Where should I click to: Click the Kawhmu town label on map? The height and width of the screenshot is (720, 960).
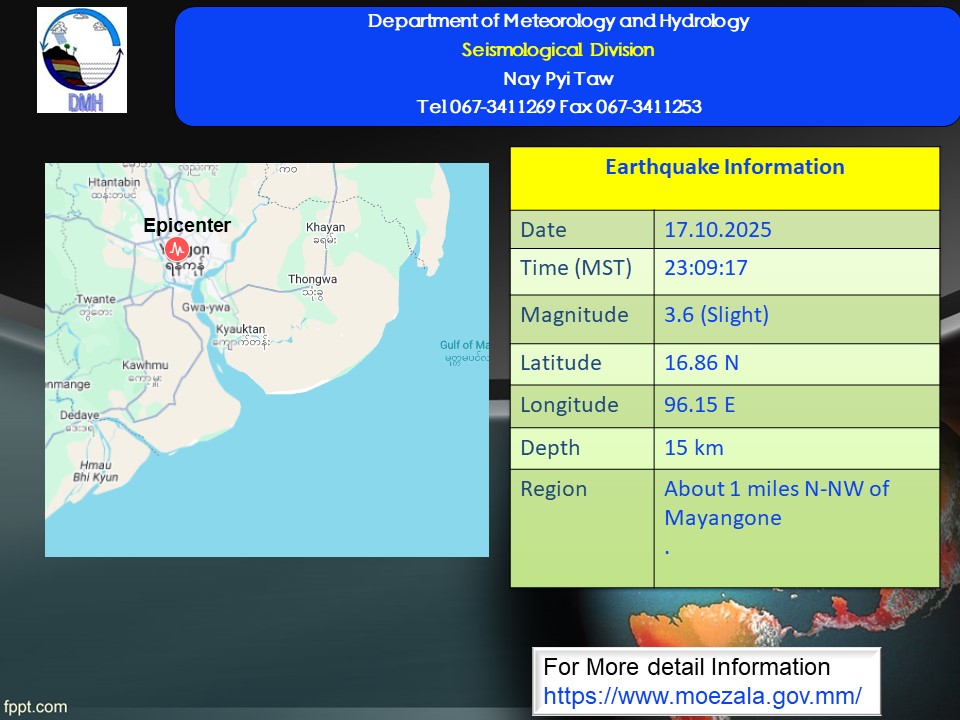click(x=144, y=367)
